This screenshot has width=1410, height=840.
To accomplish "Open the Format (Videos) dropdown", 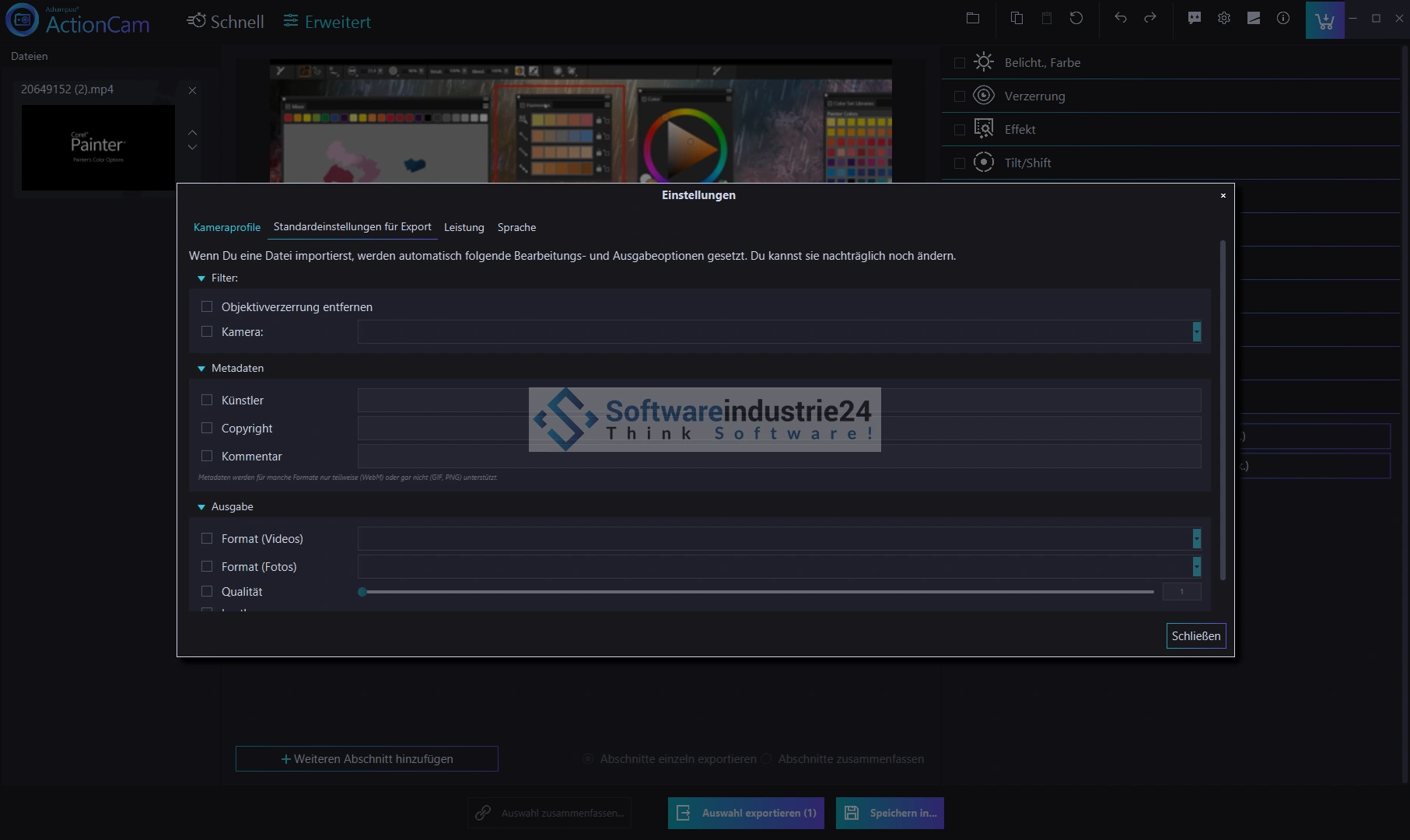I will point(1196,539).
